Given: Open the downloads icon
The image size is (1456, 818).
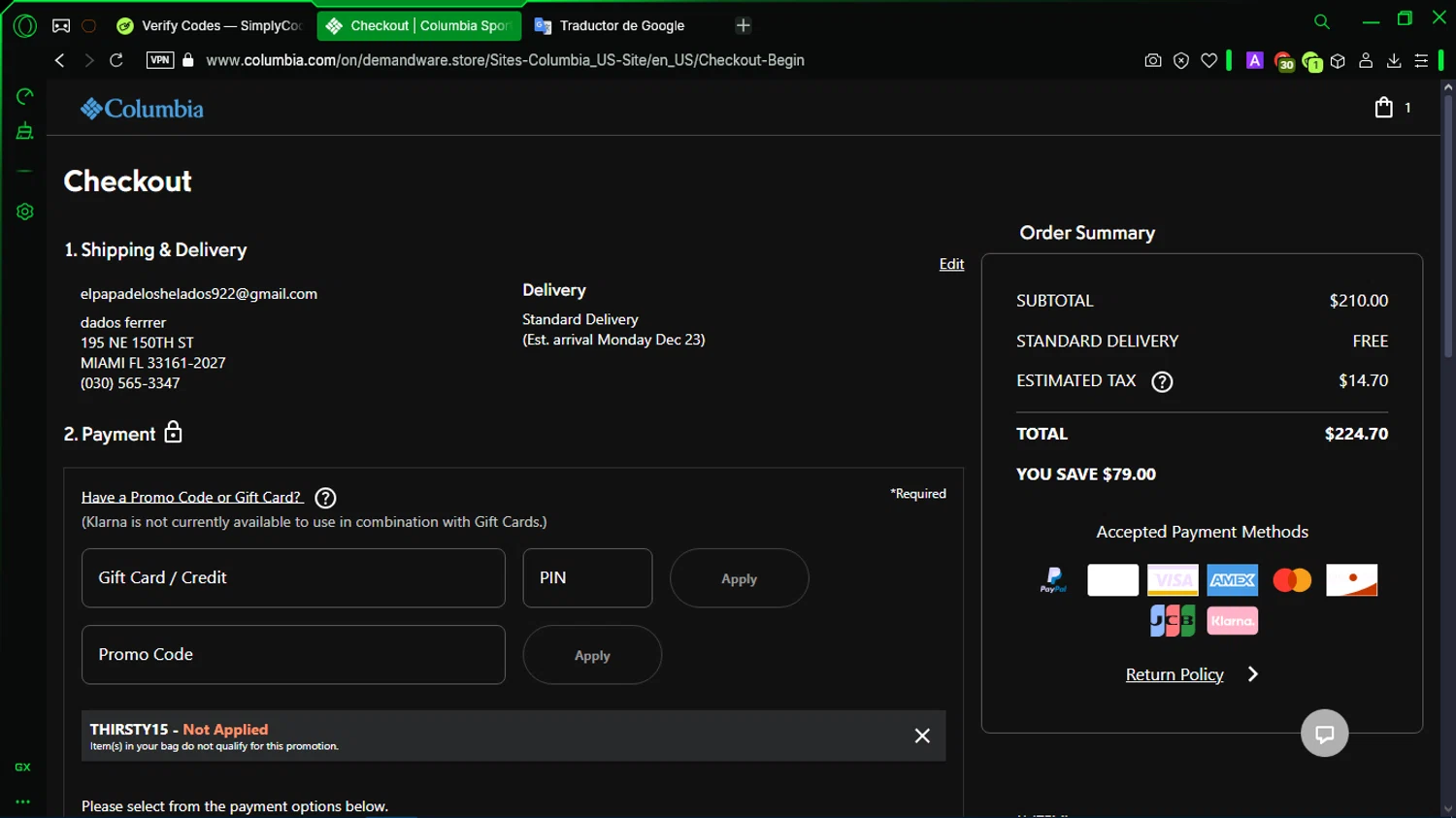Looking at the screenshot, I should tap(1394, 60).
